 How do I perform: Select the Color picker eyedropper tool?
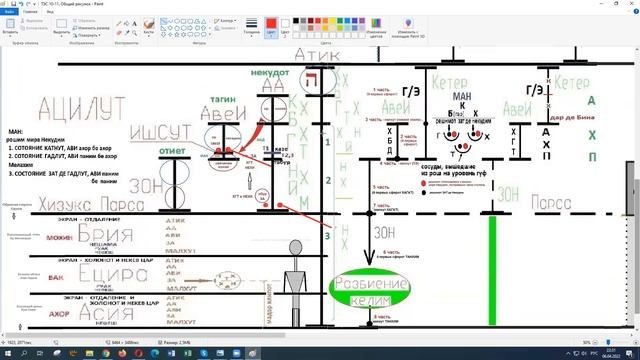[x=127, y=33]
